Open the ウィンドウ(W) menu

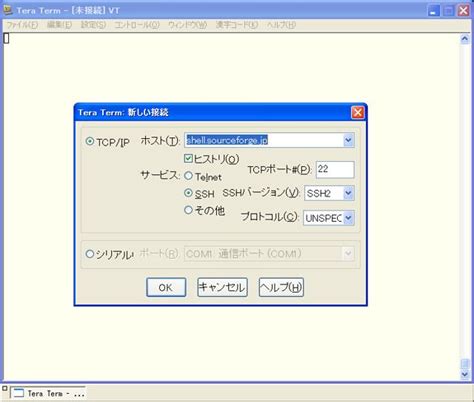point(187,25)
